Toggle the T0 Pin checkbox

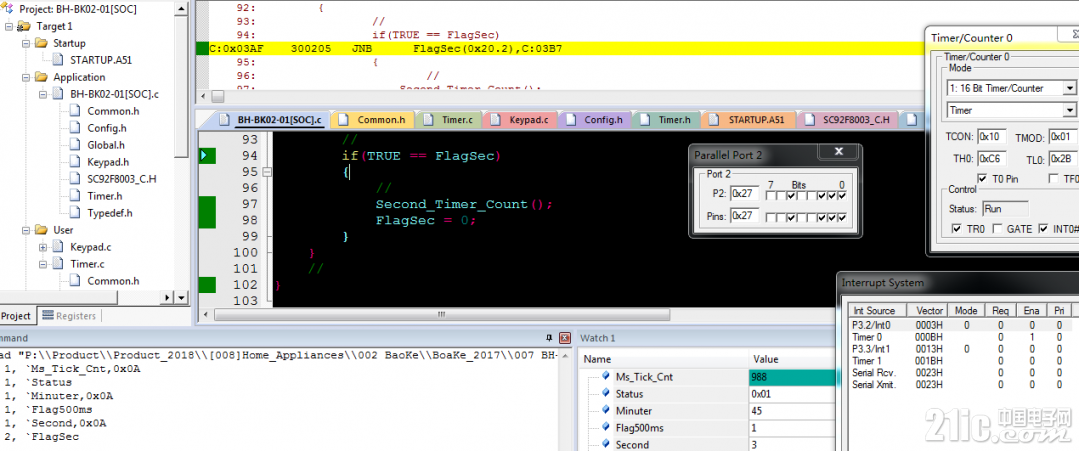coord(982,179)
